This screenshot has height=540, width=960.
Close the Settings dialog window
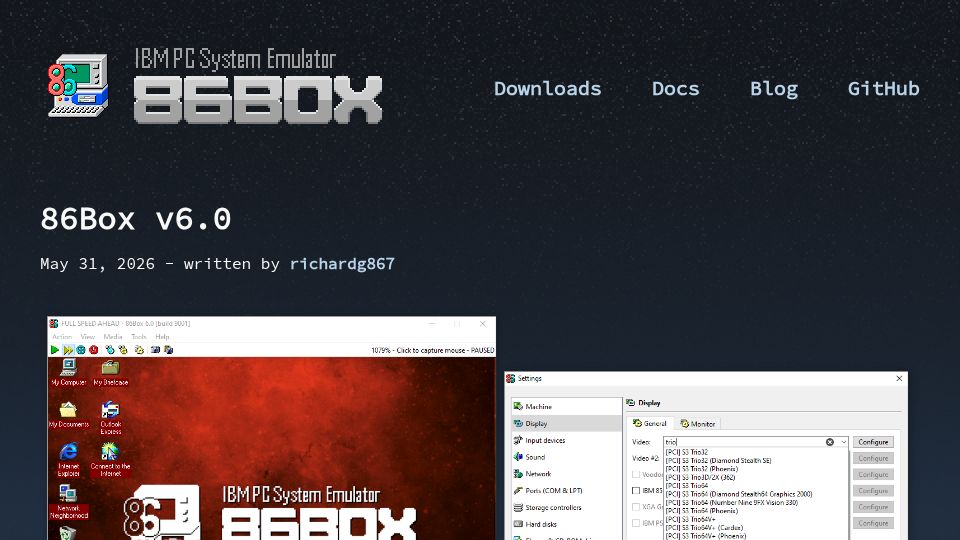(x=899, y=378)
